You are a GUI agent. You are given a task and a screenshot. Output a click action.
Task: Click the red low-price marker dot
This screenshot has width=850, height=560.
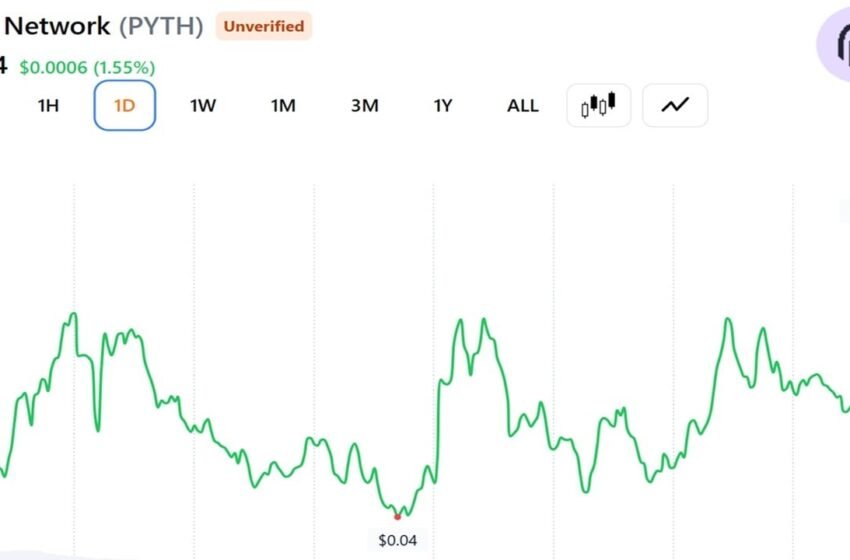[x=397, y=517]
